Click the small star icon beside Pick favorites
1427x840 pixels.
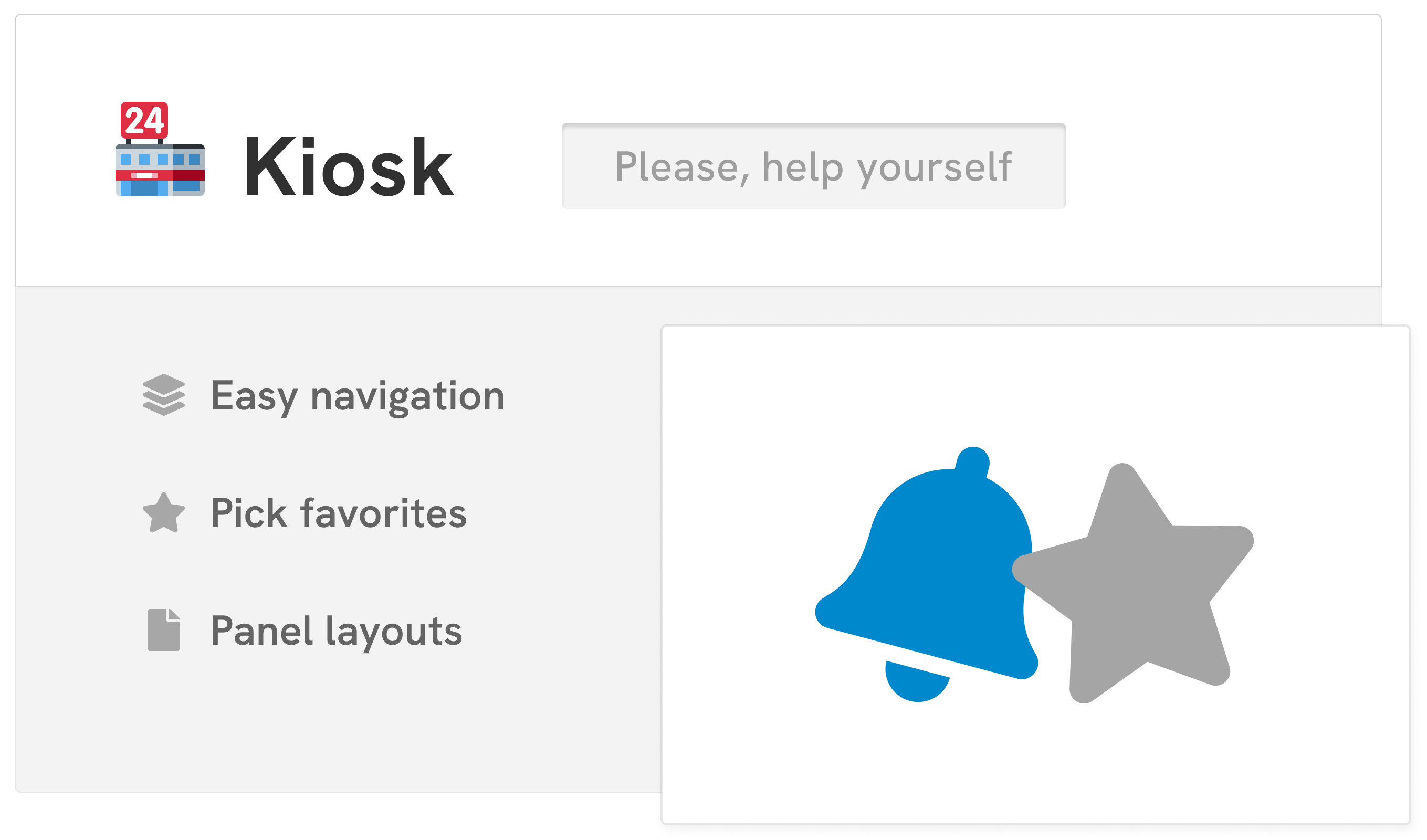[x=164, y=513]
